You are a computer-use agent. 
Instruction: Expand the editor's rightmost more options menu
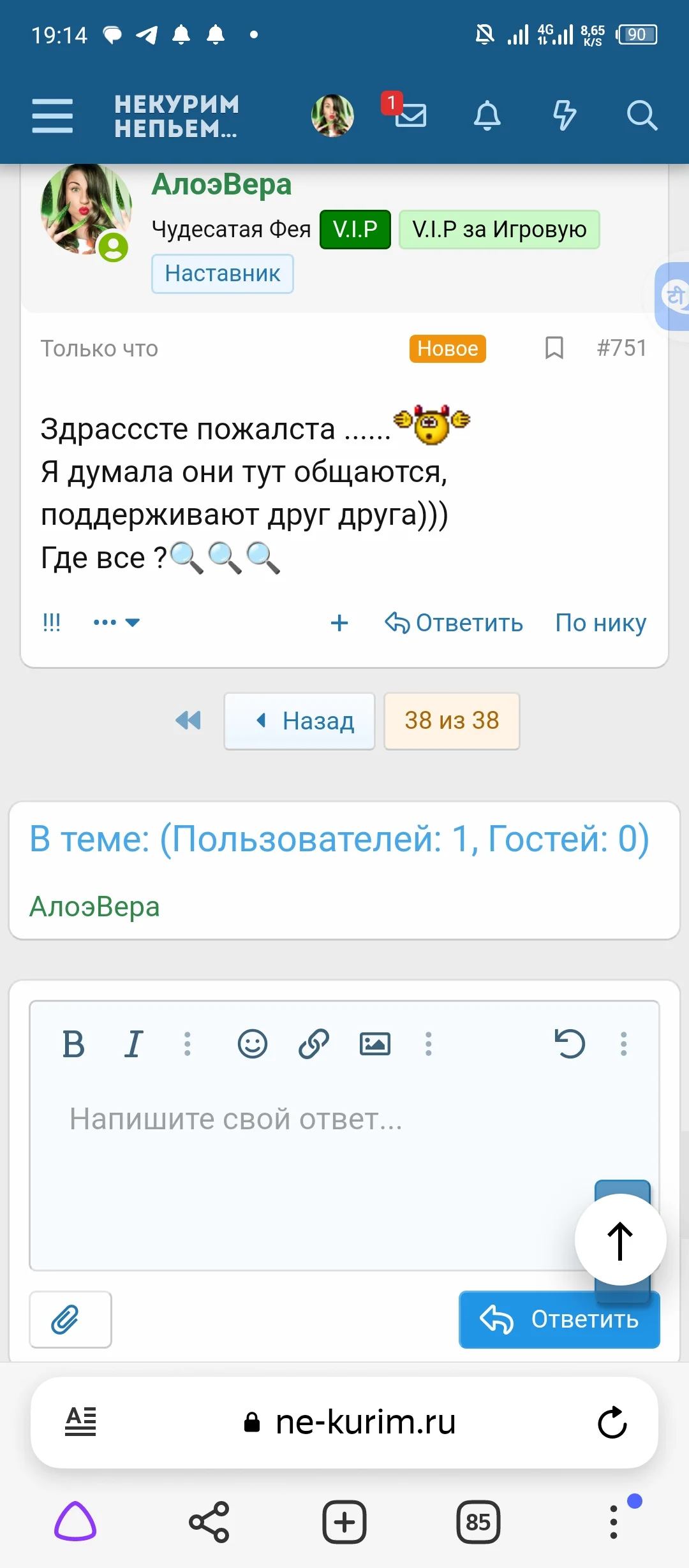623,1044
